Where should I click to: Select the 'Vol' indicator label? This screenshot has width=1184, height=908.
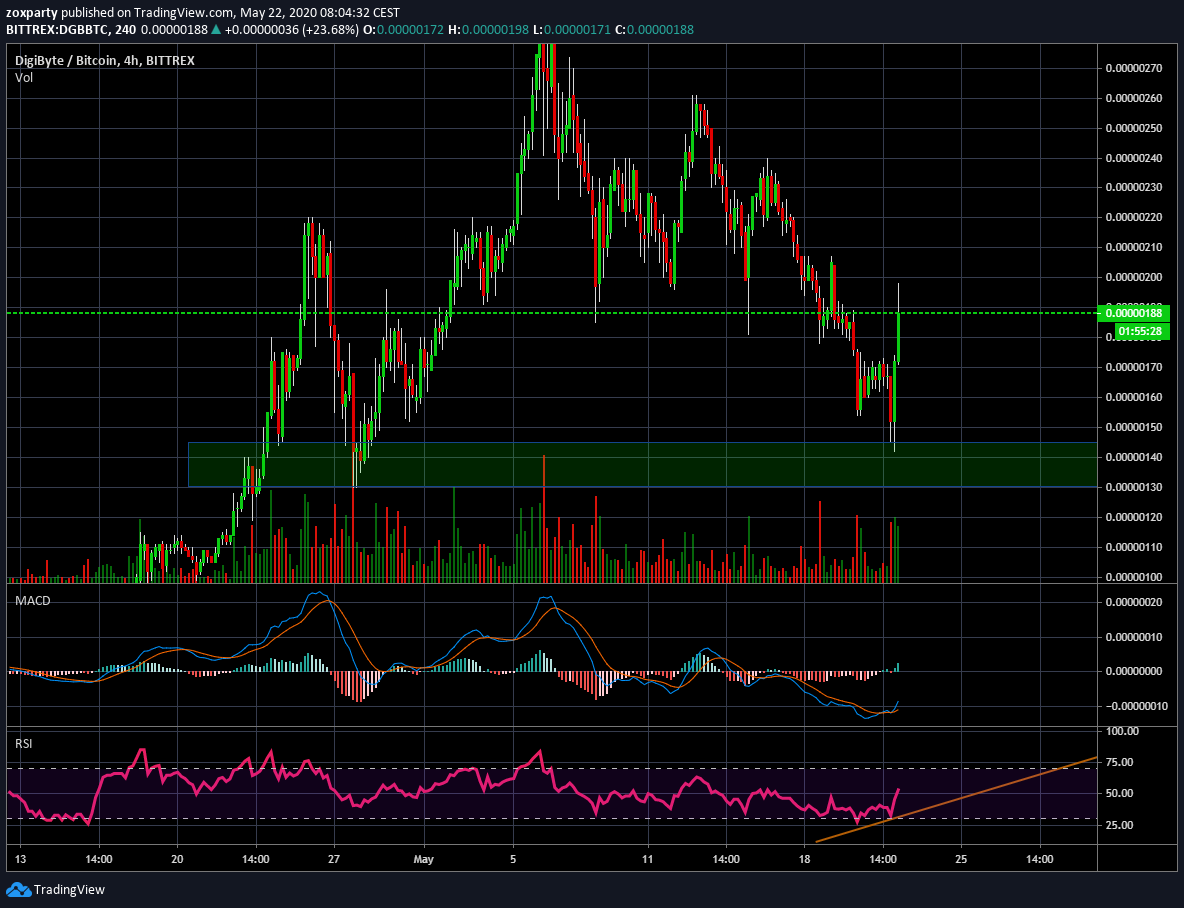tap(24, 77)
